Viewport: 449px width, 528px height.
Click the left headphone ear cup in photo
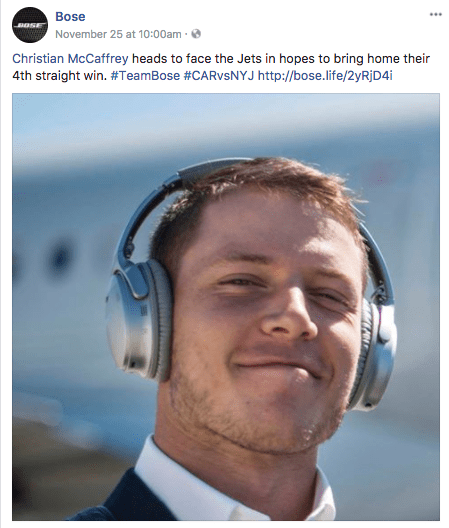138,320
